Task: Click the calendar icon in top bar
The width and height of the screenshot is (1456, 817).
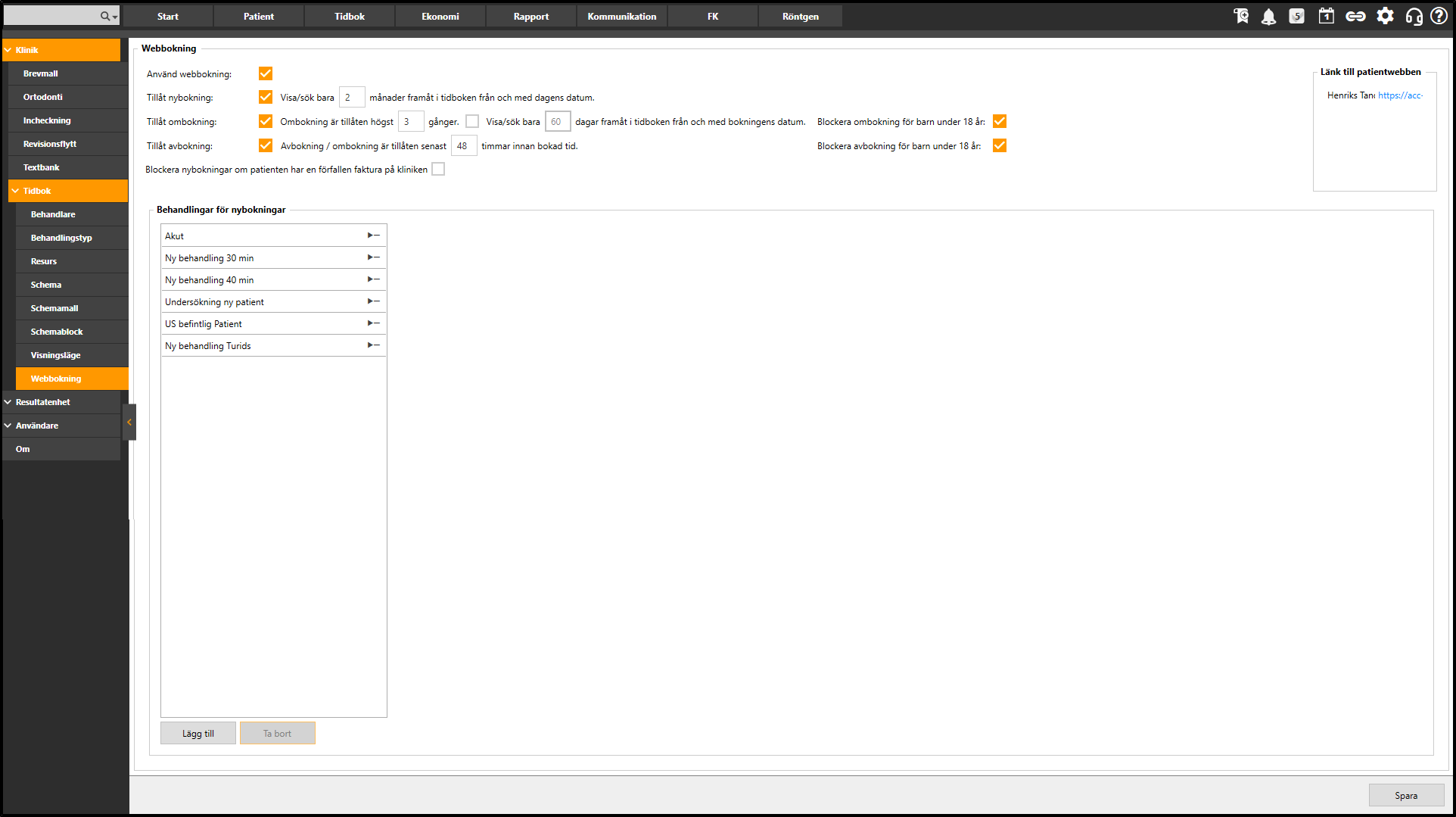Action: tap(1326, 16)
